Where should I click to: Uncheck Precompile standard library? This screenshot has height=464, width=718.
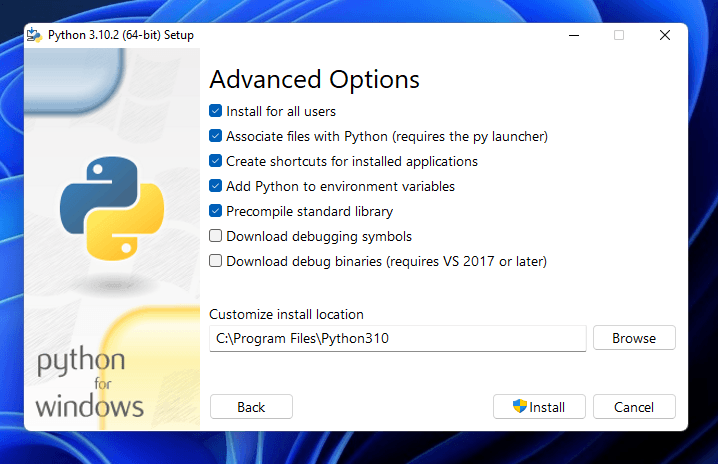tap(216, 211)
